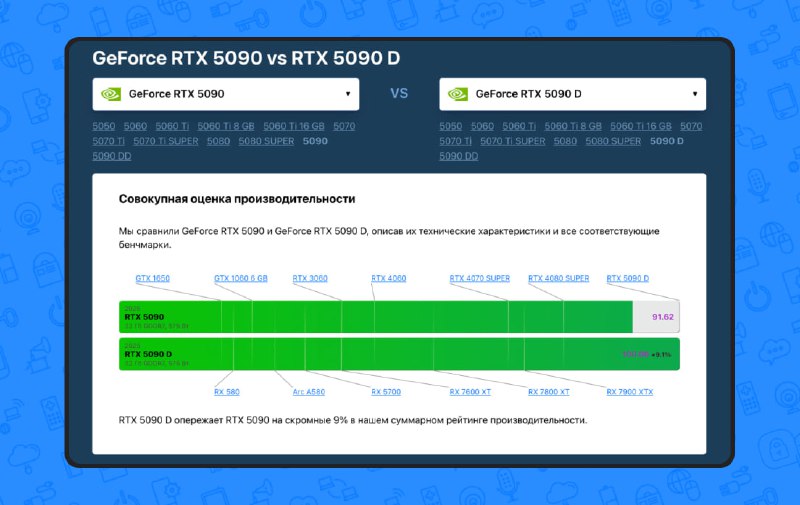Open the GeForce RTX 5090 dropdown

click(226, 94)
